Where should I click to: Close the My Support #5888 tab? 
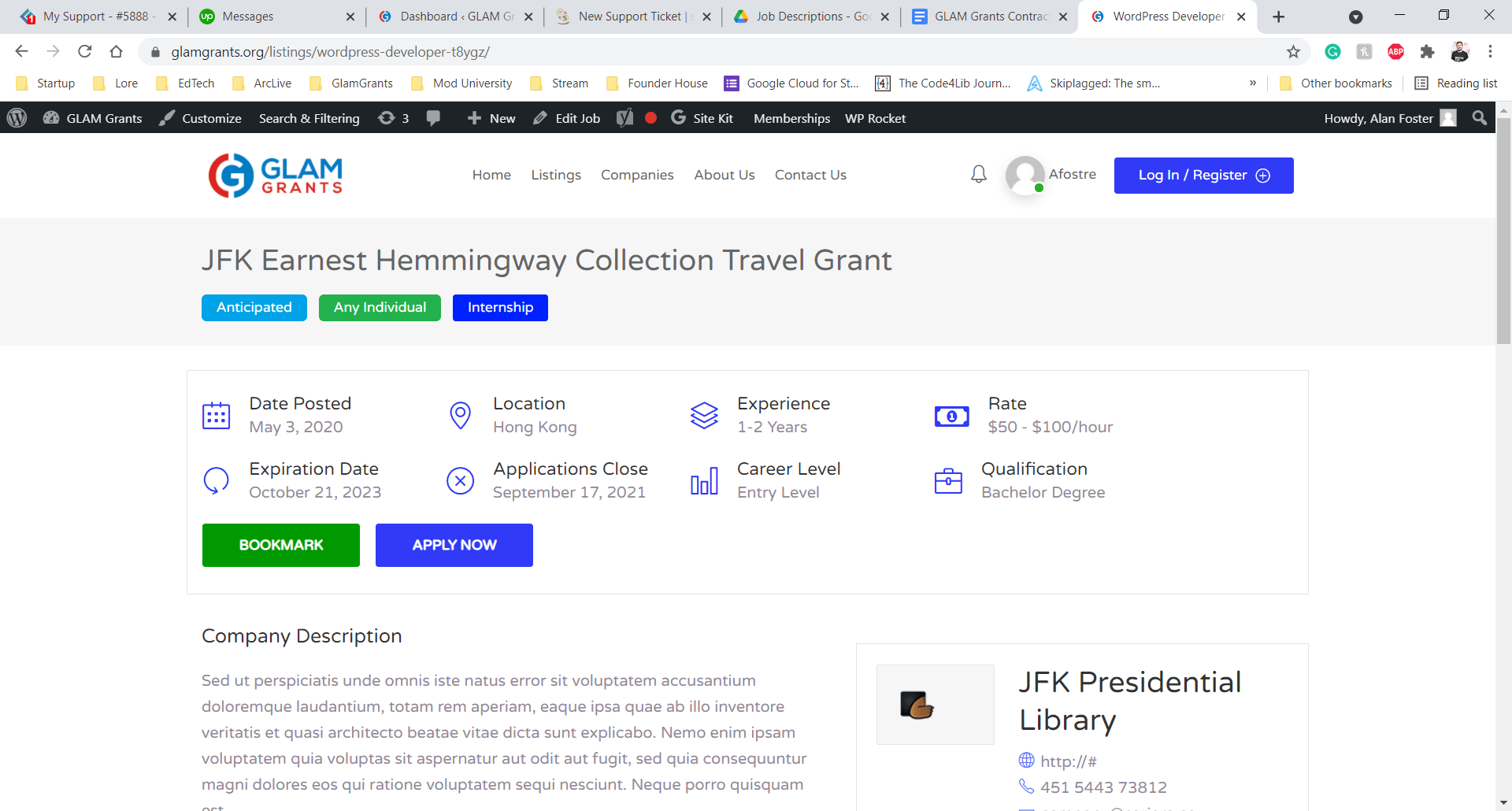coord(172,17)
